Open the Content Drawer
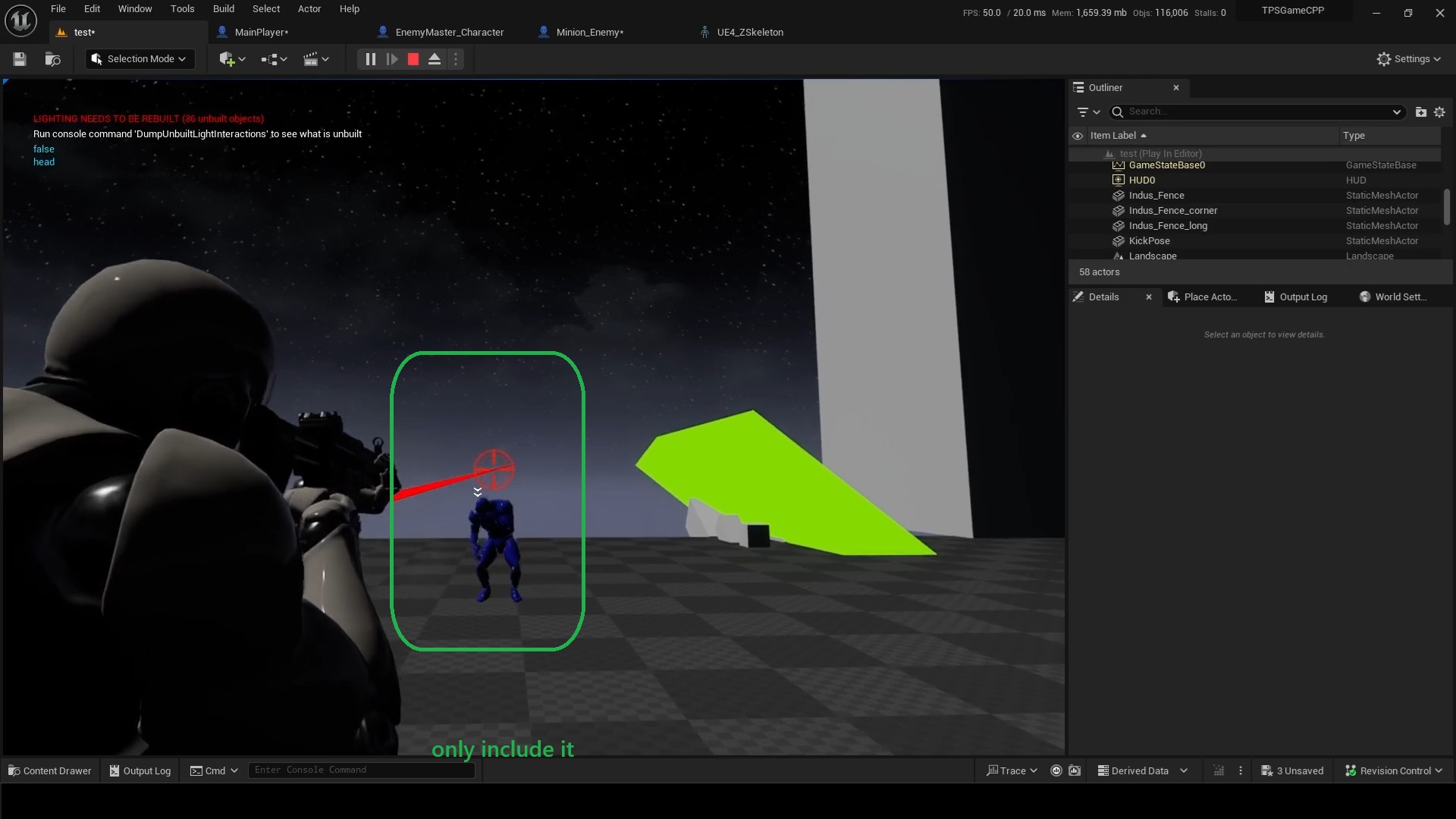 point(49,770)
